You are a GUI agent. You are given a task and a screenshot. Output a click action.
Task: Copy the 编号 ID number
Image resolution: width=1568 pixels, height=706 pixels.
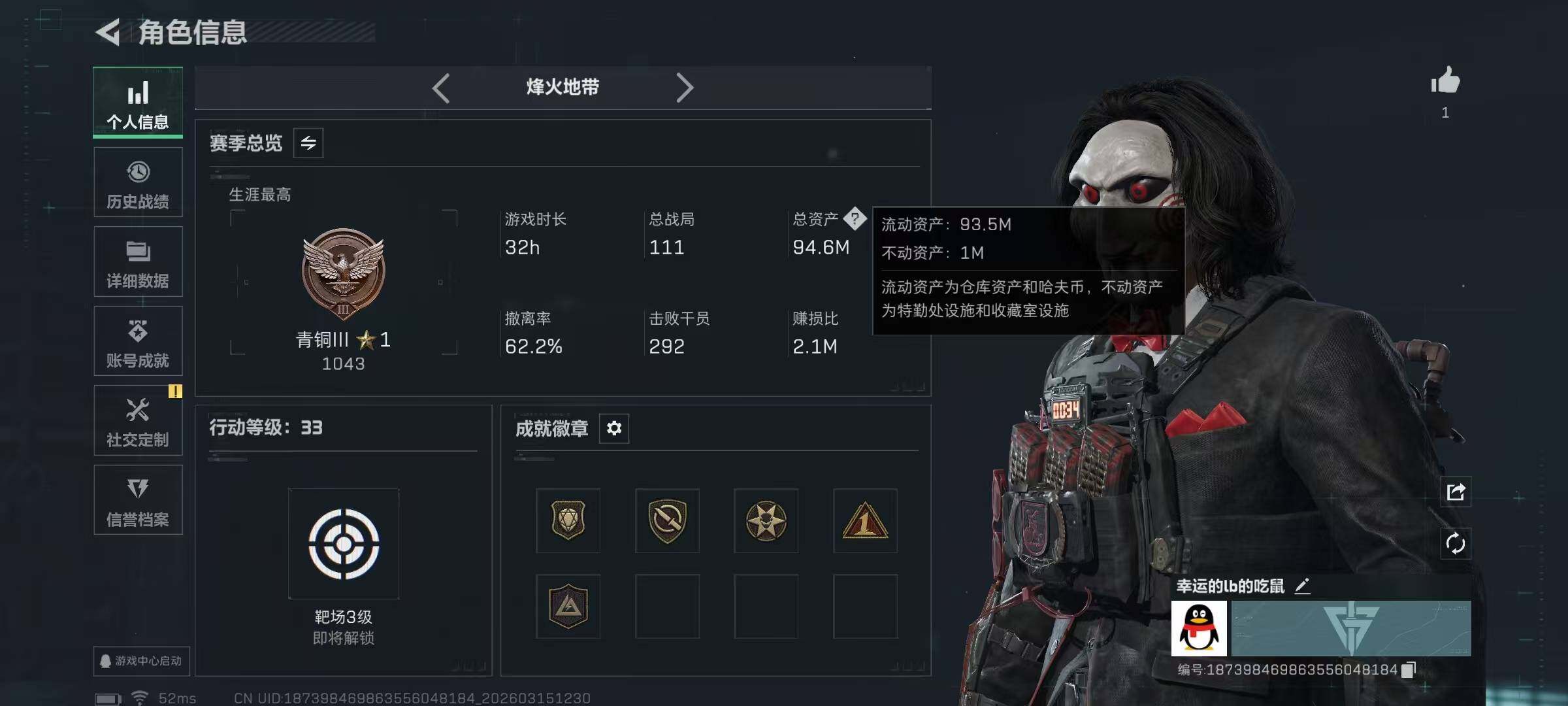pyautogui.click(x=1409, y=670)
